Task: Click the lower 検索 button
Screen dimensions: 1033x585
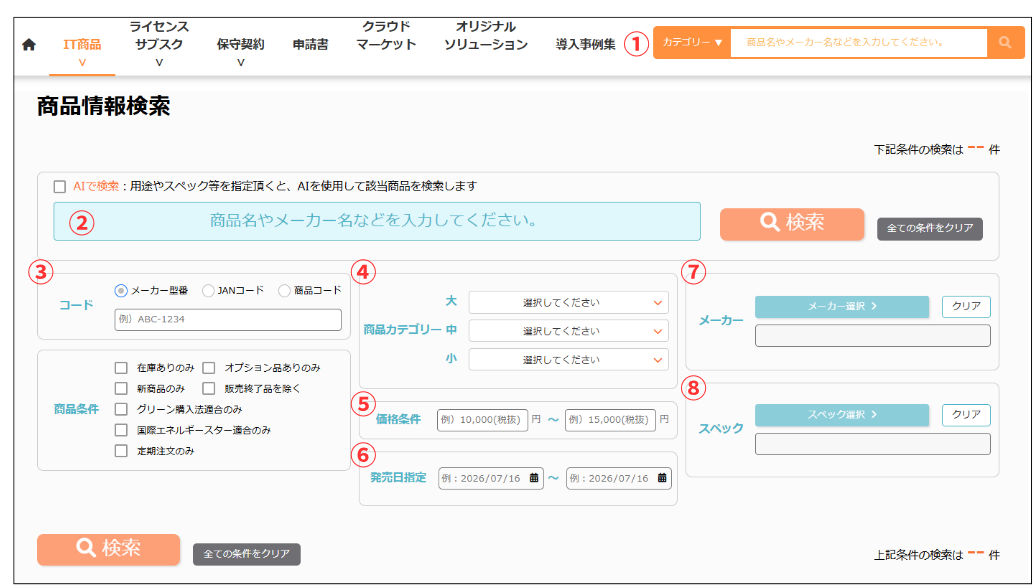Action: click(109, 549)
